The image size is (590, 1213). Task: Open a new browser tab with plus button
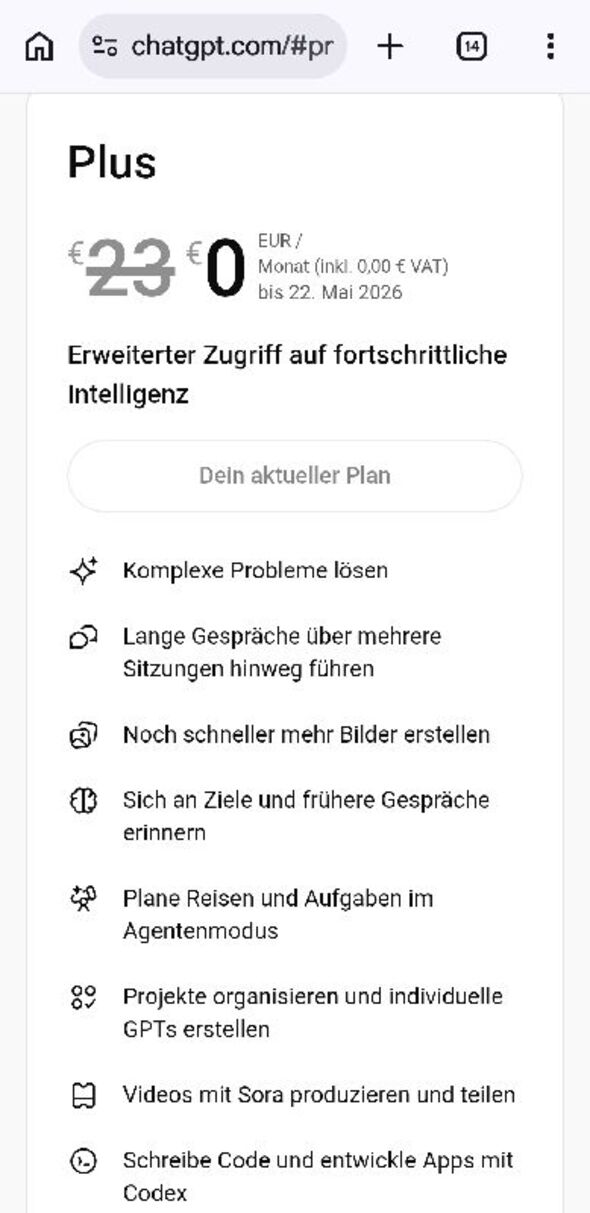[390, 45]
